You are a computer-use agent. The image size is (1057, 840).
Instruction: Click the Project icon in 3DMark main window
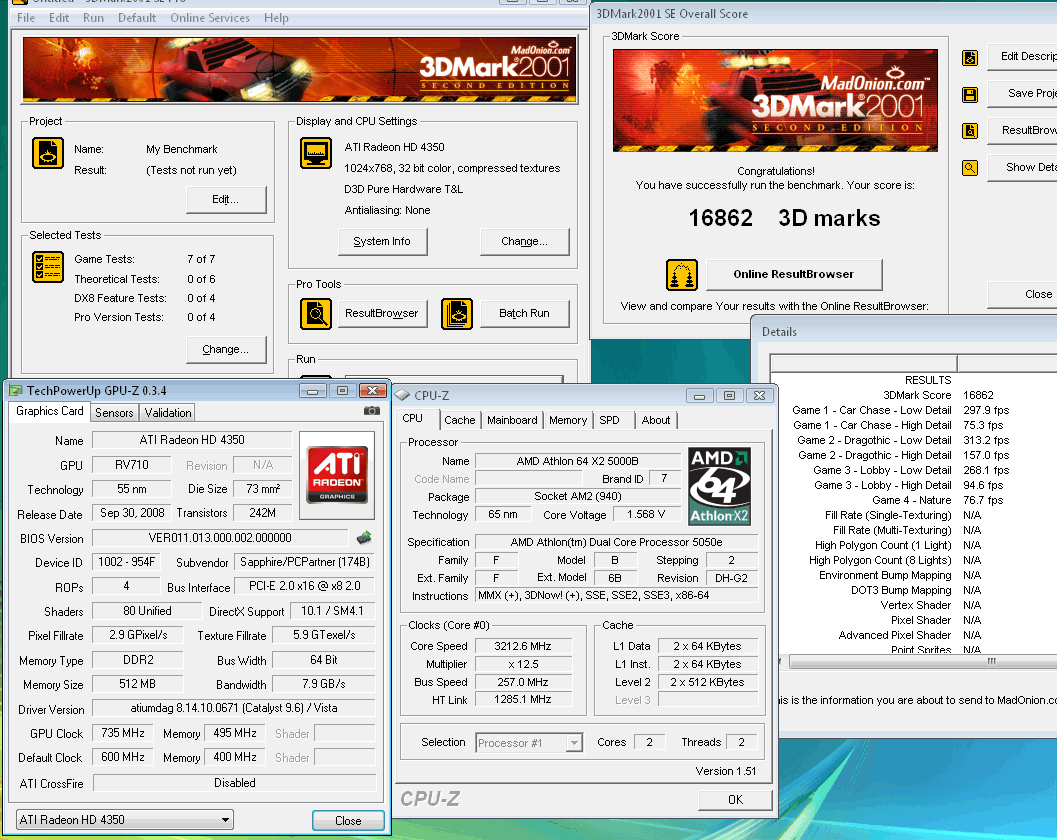[x=48, y=153]
